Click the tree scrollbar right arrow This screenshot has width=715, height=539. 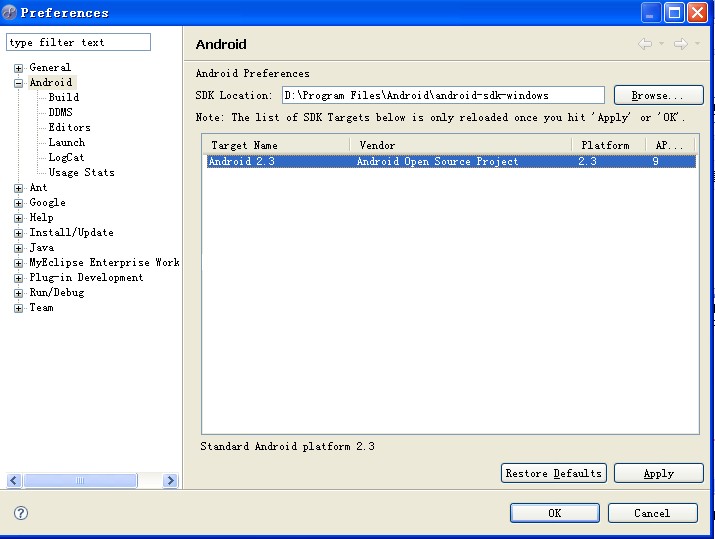pos(171,481)
